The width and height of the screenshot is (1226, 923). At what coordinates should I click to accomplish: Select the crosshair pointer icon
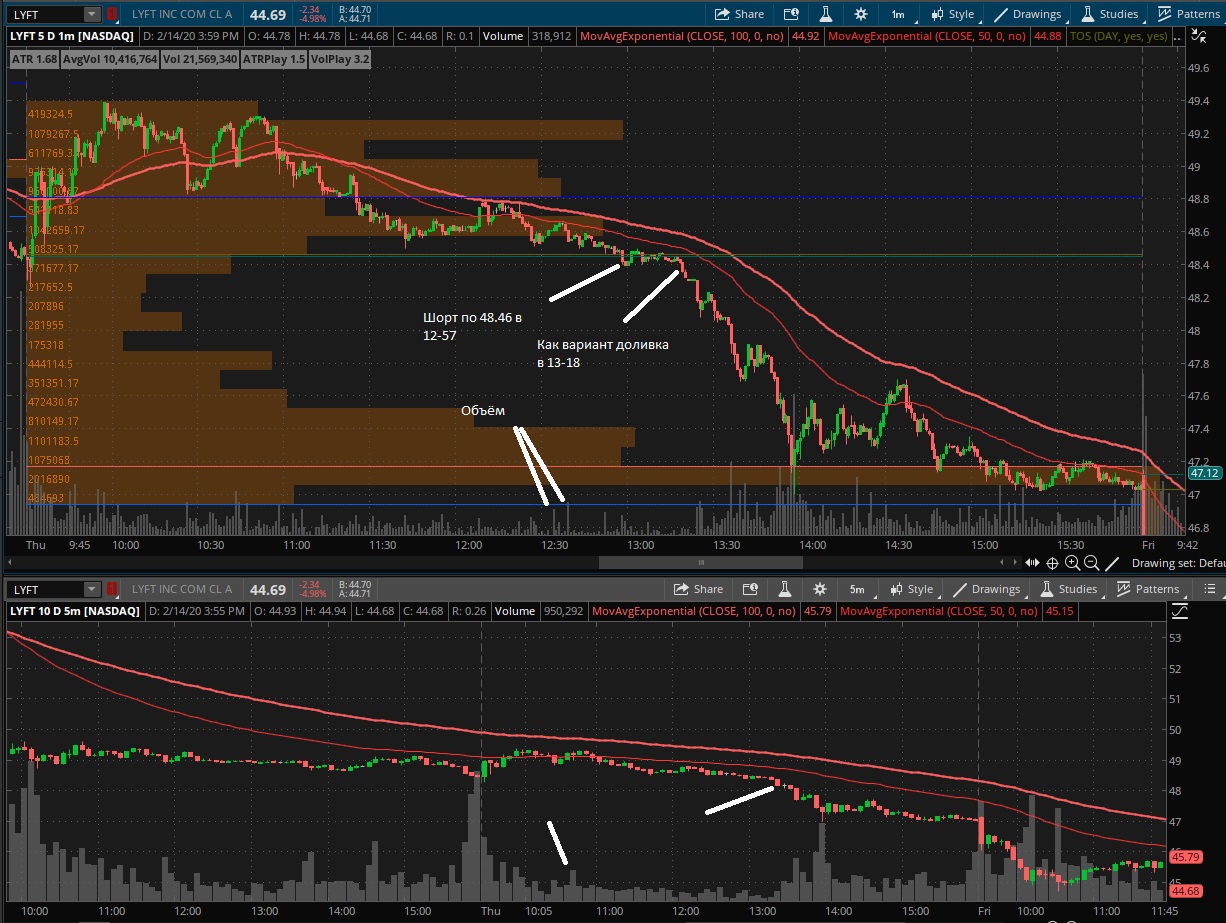point(1053,563)
